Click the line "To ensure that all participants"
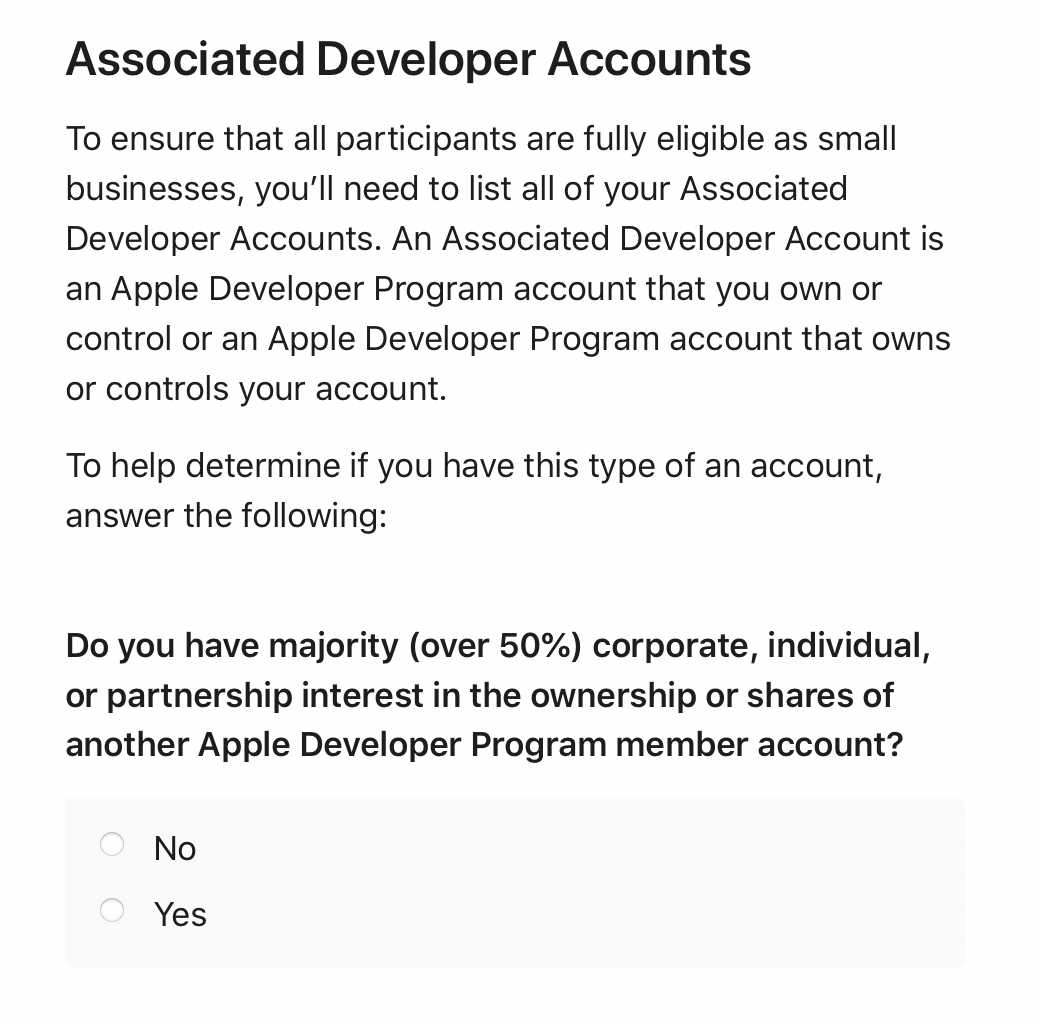1040x1024 pixels. 481,140
